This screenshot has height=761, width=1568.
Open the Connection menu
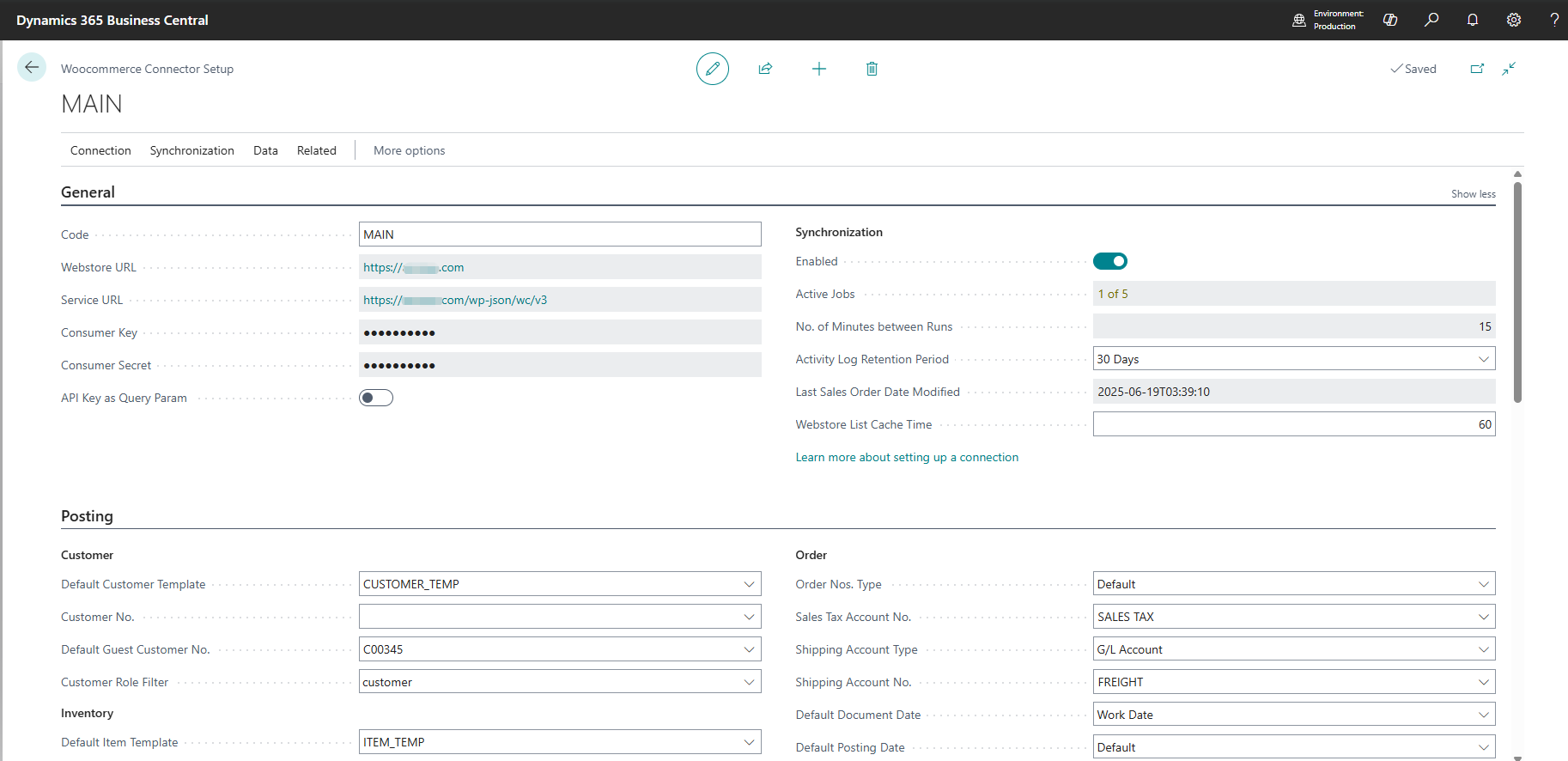[100, 150]
